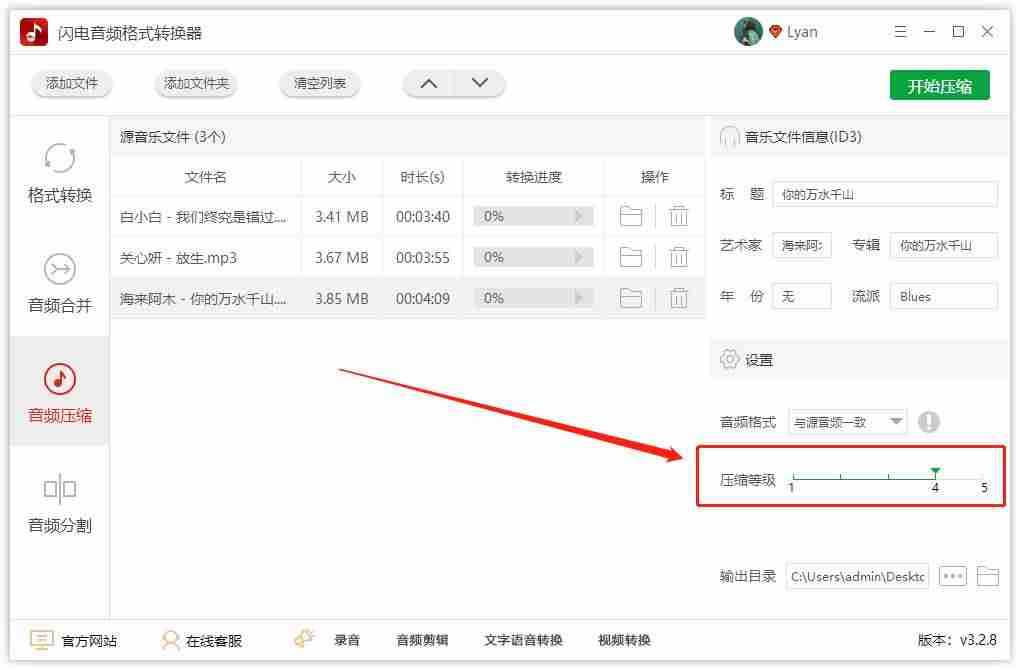Open 在线客服 link
Viewport: 1020px width, 670px height.
[x=202, y=641]
